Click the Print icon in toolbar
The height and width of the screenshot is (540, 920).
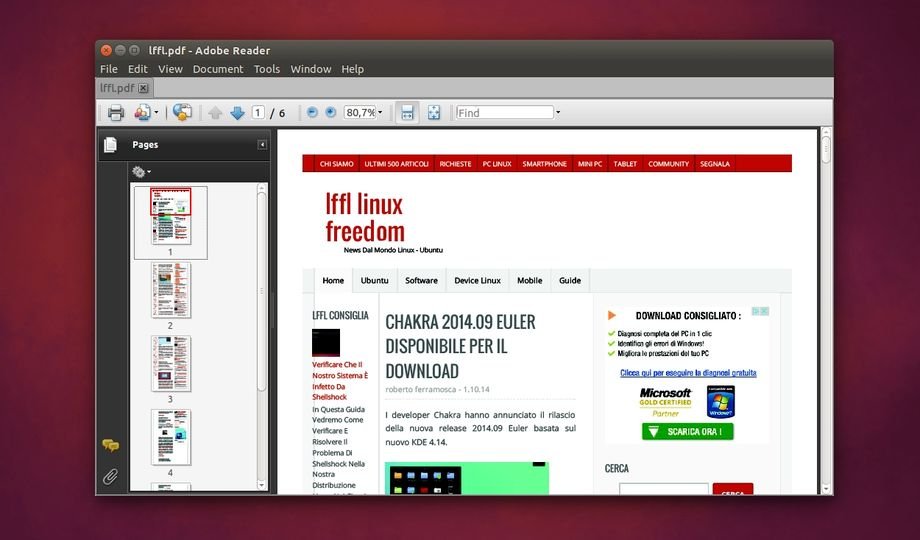(116, 113)
